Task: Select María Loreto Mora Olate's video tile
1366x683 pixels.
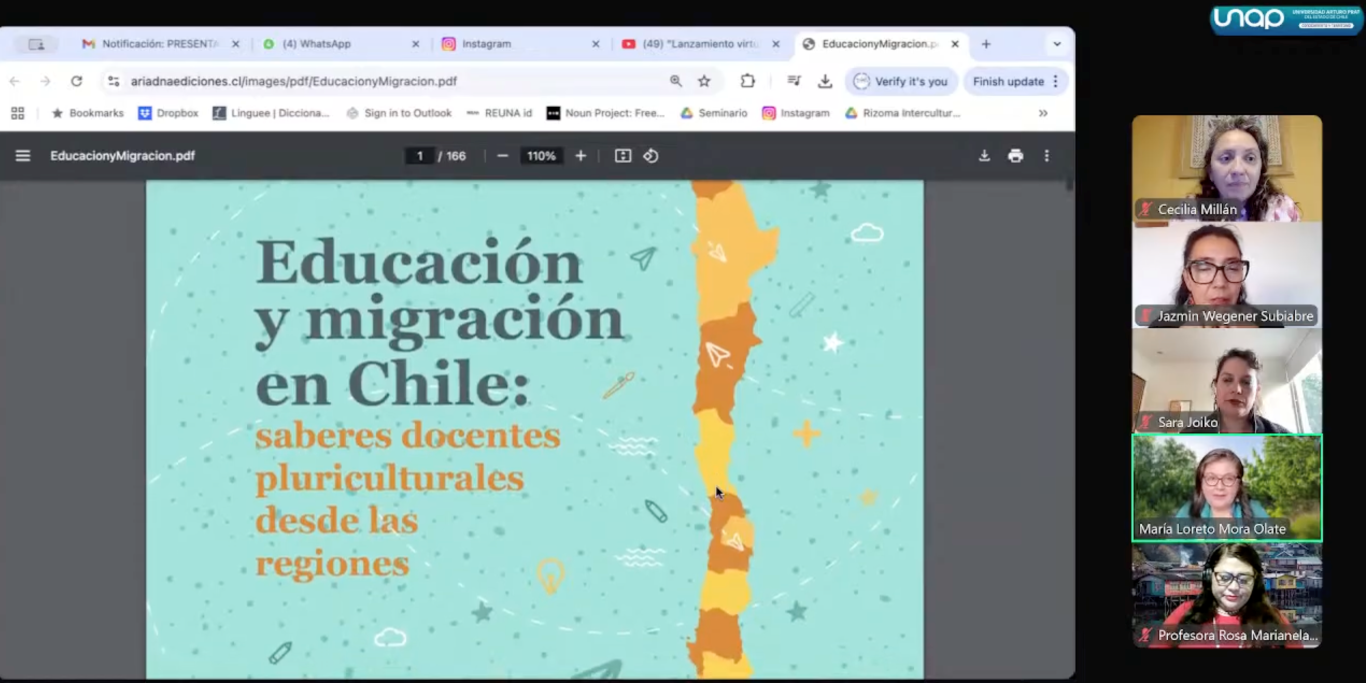Action: [x=1226, y=487]
